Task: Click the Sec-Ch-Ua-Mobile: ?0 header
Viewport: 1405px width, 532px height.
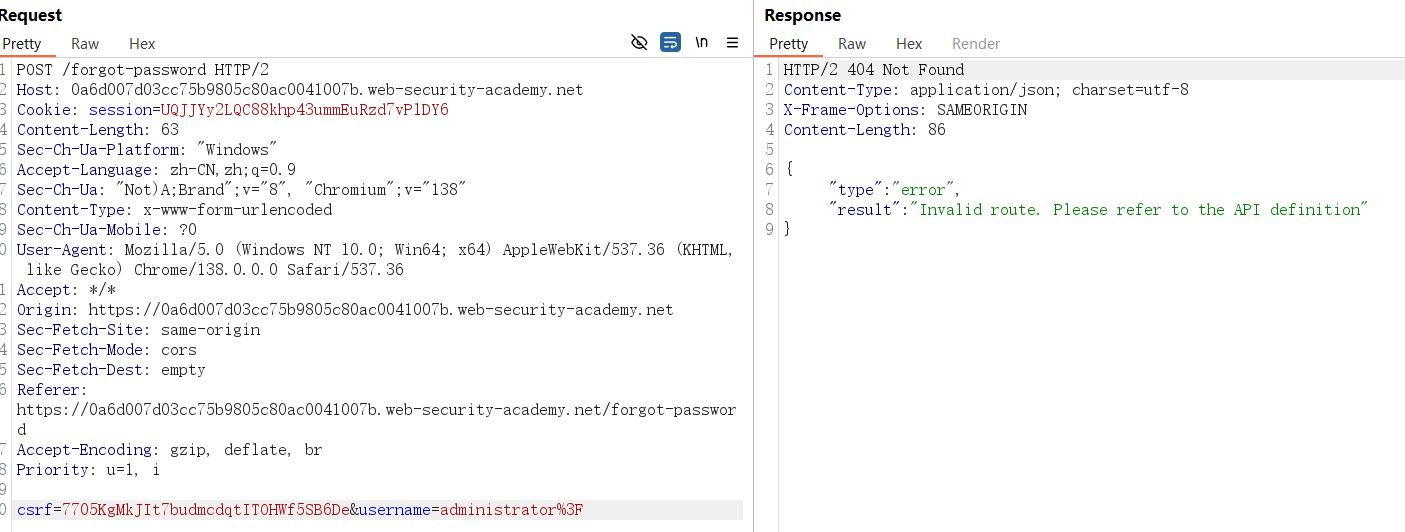Action: click(107, 230)
